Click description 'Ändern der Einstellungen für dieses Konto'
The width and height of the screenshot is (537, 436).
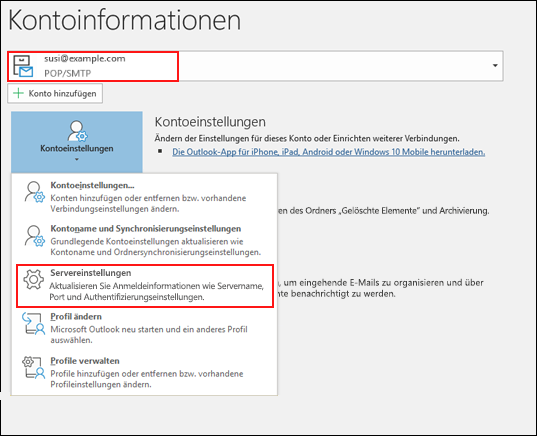[x=307, y=138]
